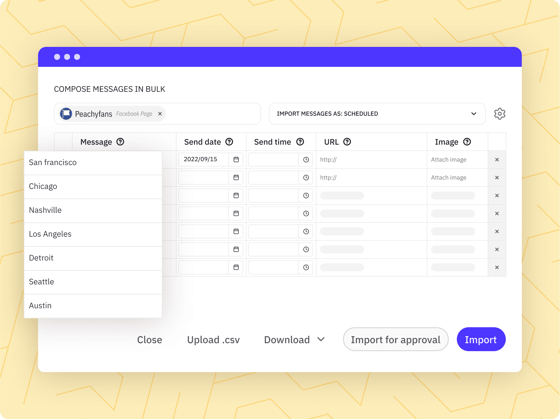Click Import for approval button
Viewport: 560px width, 419px height.
point(395,339)
